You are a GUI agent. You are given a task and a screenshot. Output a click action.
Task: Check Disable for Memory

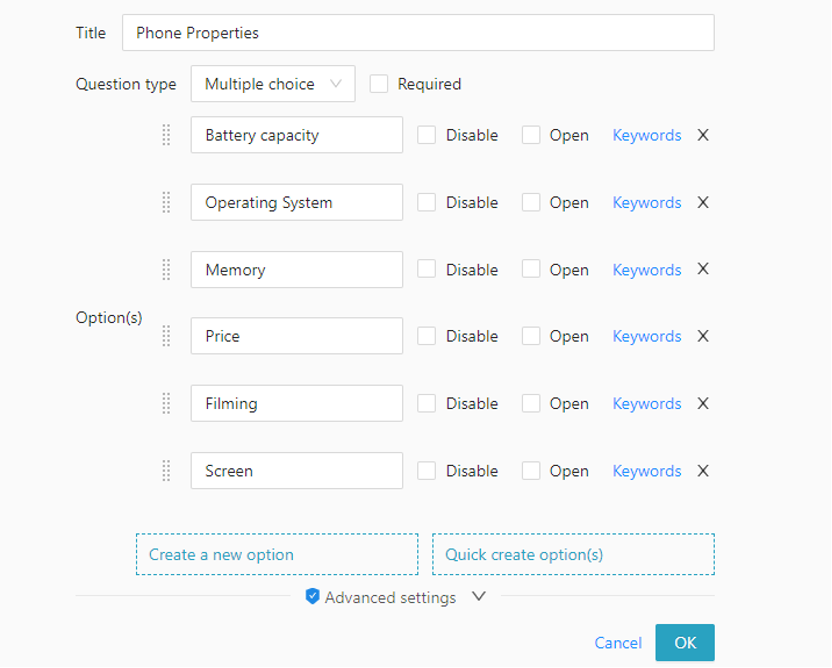pyautogui.click(x=427, y=269)
